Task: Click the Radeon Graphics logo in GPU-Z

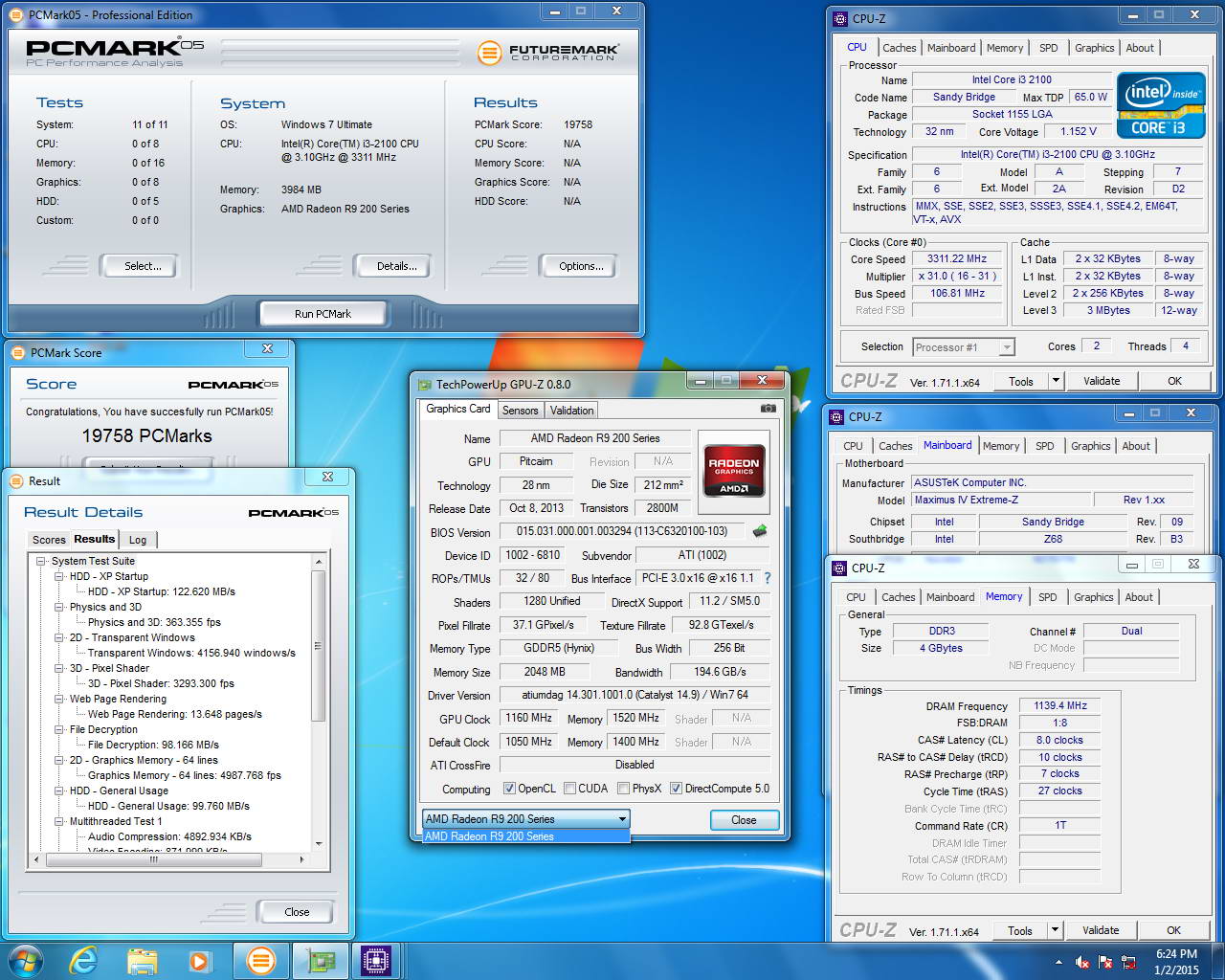Action: point(734,470)
